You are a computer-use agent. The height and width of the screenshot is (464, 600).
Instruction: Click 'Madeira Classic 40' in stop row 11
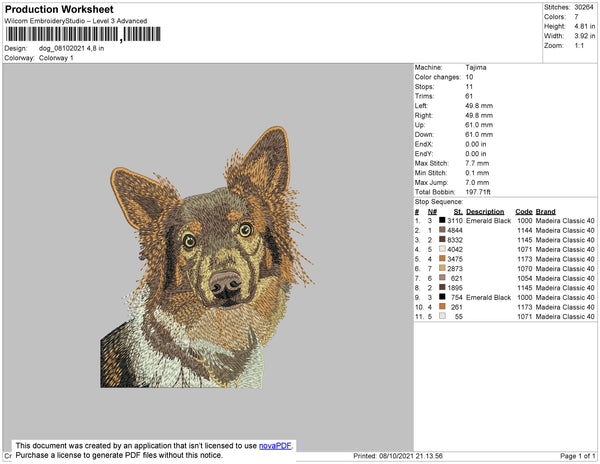(x=565, y=316)
